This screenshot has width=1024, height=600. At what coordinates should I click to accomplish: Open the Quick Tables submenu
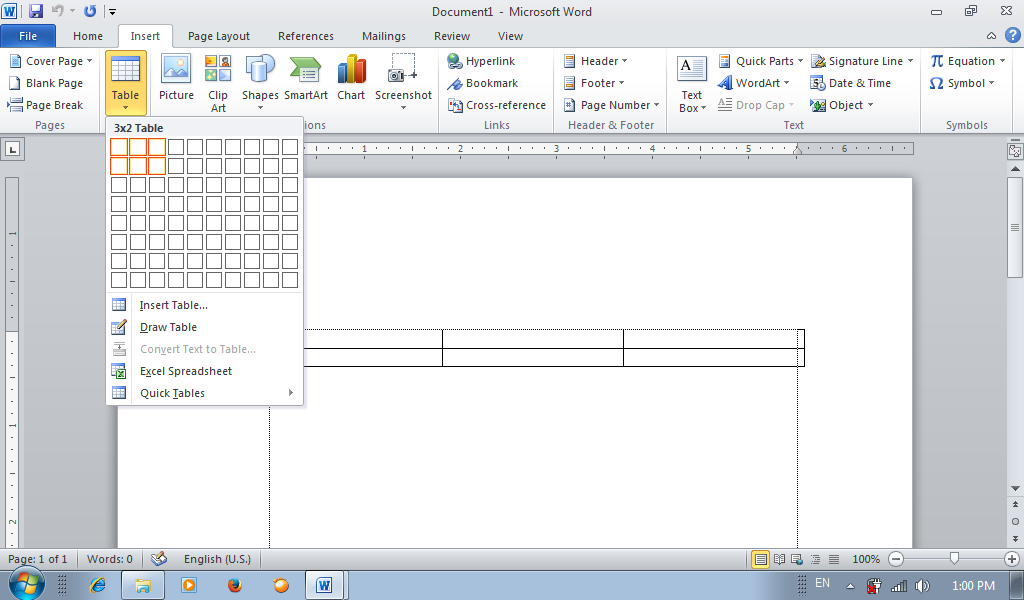click(x=204, y=393)
